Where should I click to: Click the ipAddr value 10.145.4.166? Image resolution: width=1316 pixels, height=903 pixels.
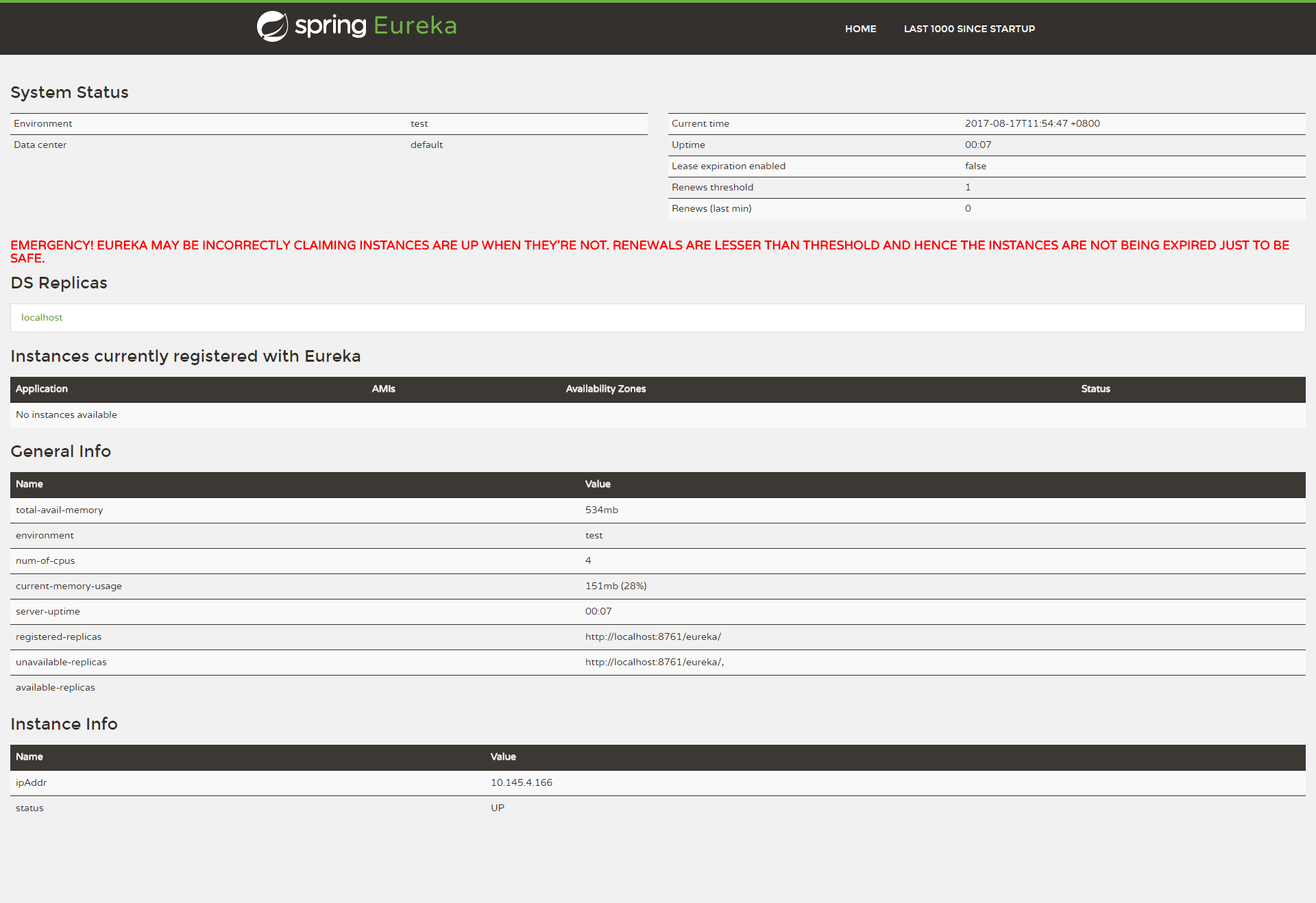tap(521, 782)
